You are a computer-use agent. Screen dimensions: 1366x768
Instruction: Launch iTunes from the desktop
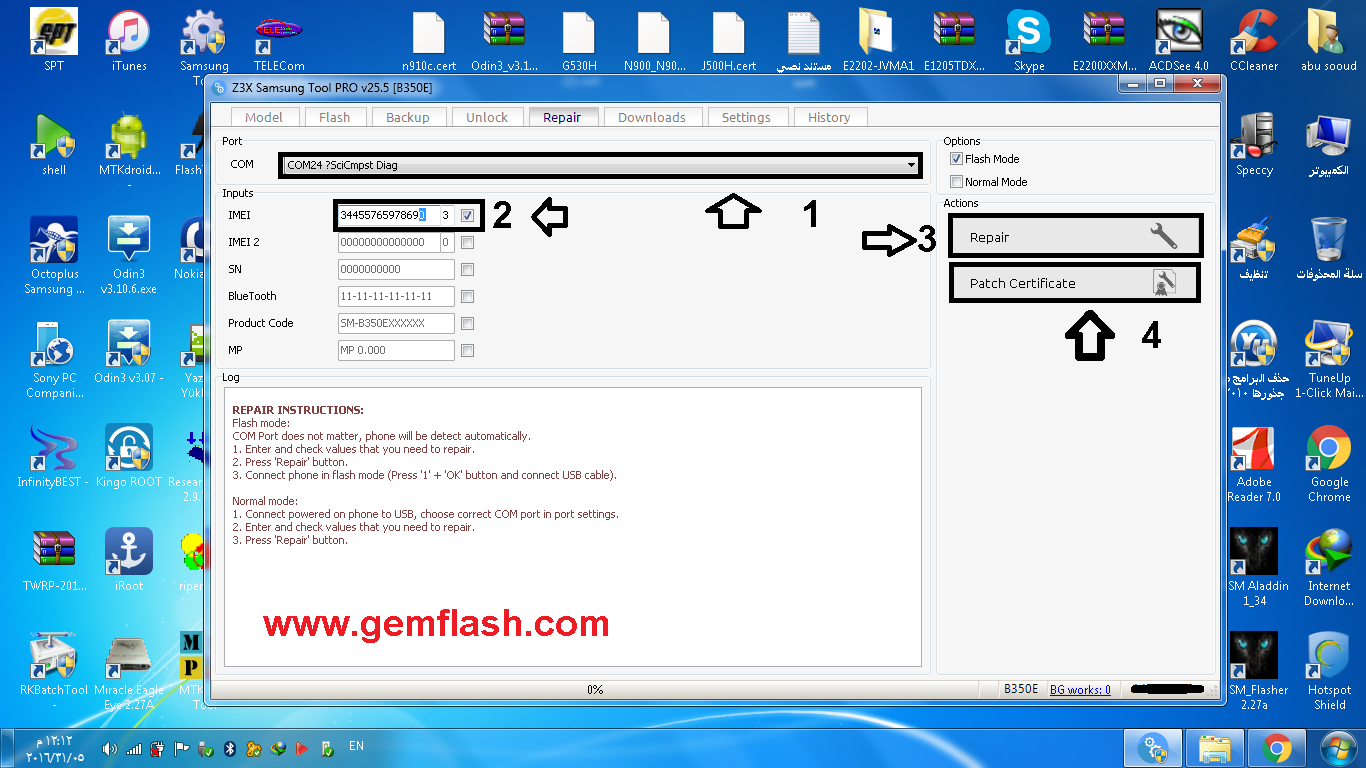pos(129,40)
